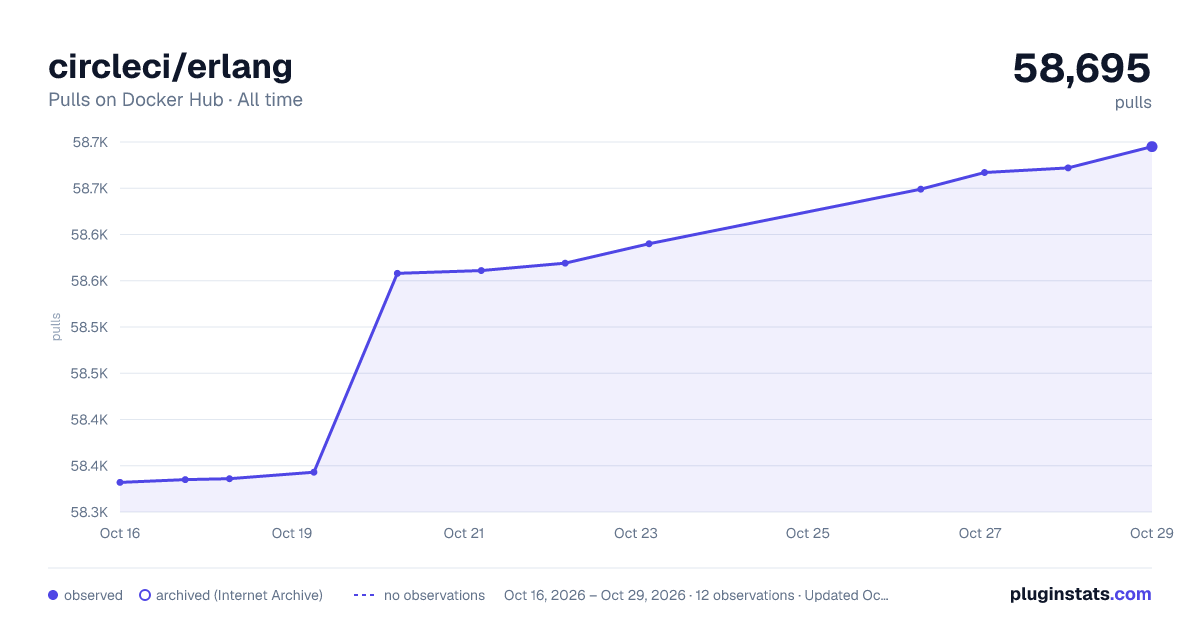Click the filled dot icon beside 'observed'
This screenshot has width=1200, height=630.
coord(53,595)
